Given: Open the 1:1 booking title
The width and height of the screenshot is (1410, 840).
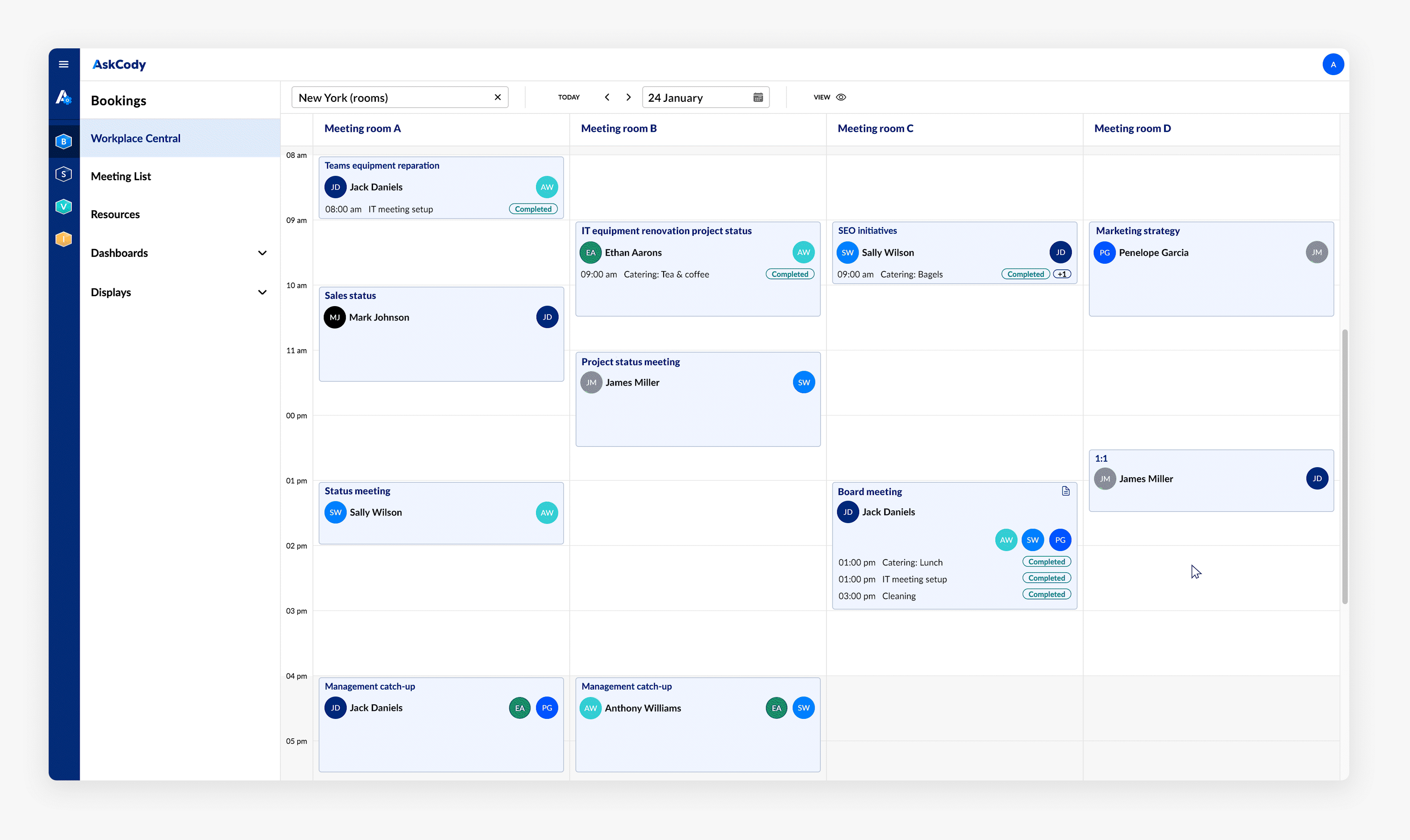Looking at the screenshot, I should click(x=1101, y=458).
